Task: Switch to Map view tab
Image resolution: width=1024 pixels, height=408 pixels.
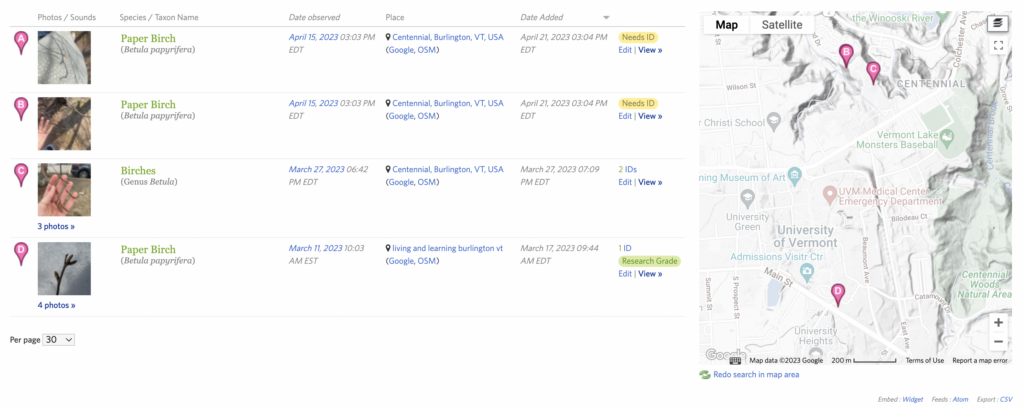Action: (727, 25)
